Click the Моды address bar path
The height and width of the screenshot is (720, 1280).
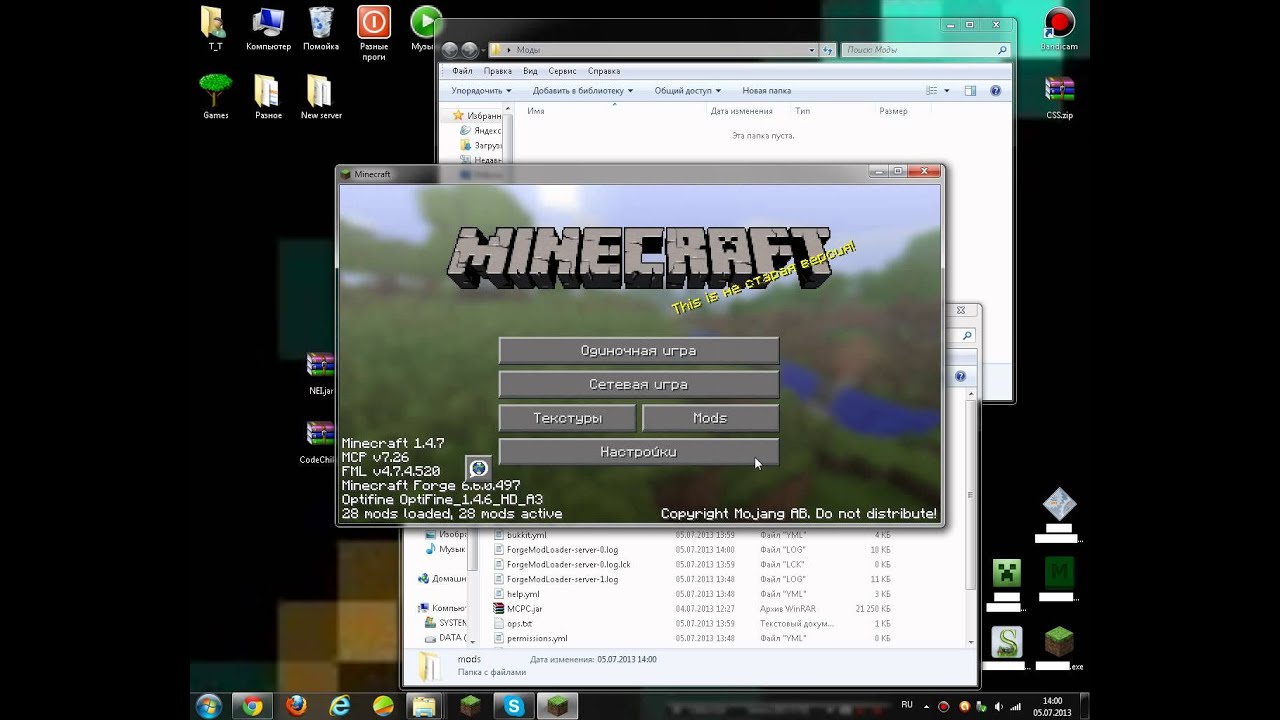coord(529,49)
